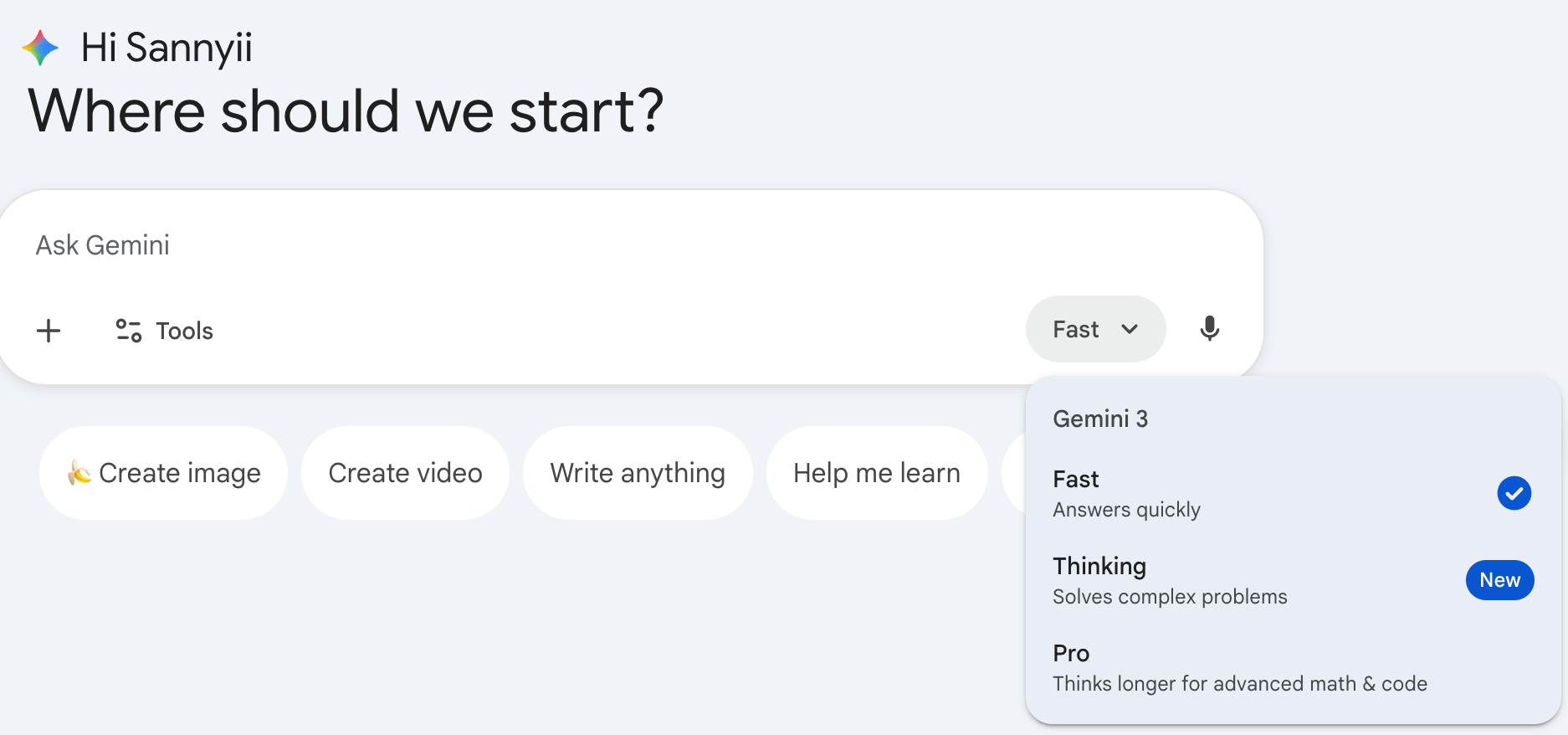Screen dimensions: 1568x735
Task: Click the microphone voice input icon
Action: coord(1209,329)
